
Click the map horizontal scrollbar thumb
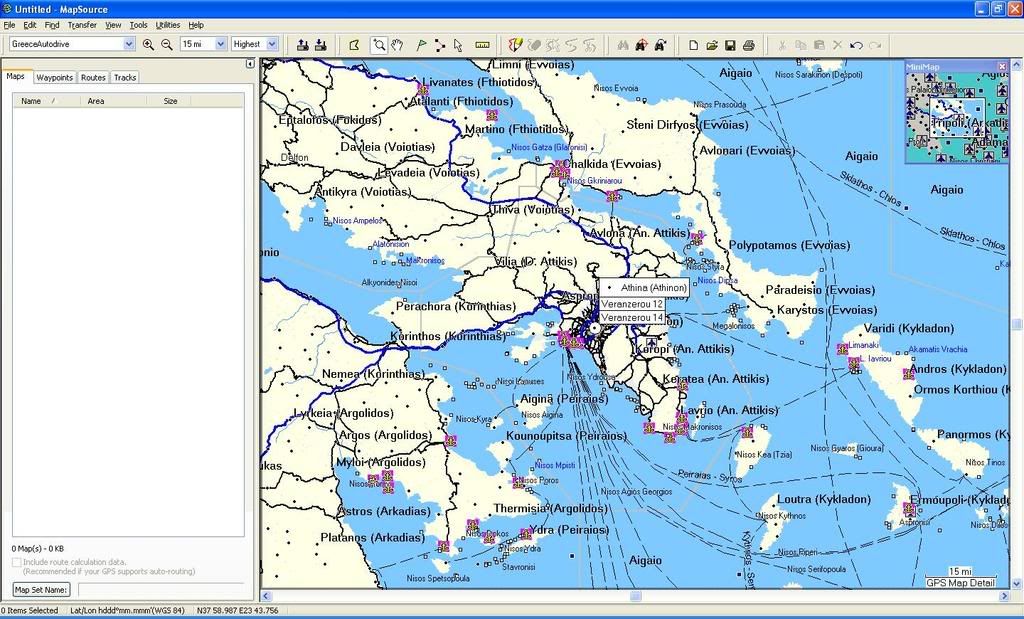pos(635,595)
